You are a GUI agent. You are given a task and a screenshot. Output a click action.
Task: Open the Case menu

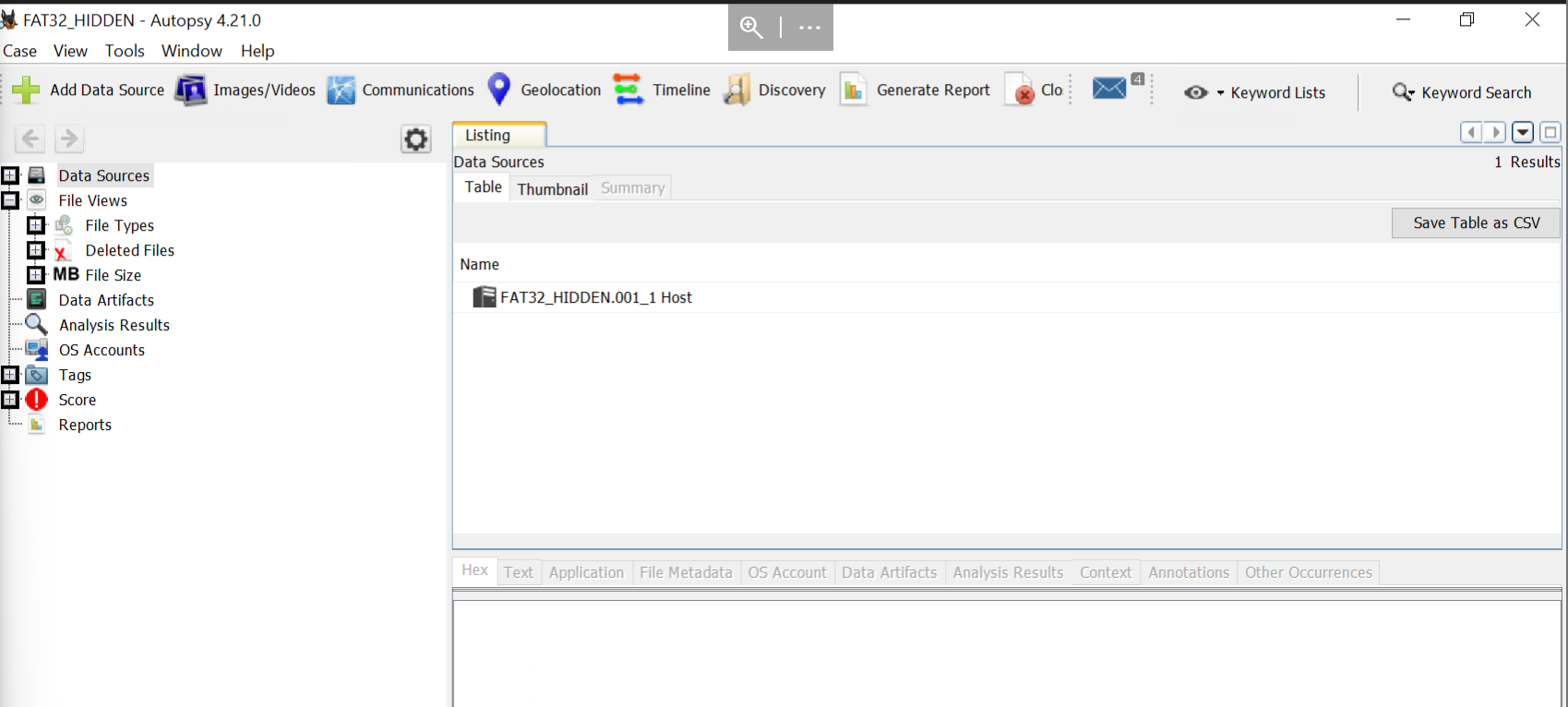pyautogui.click(x=20, y=51)
